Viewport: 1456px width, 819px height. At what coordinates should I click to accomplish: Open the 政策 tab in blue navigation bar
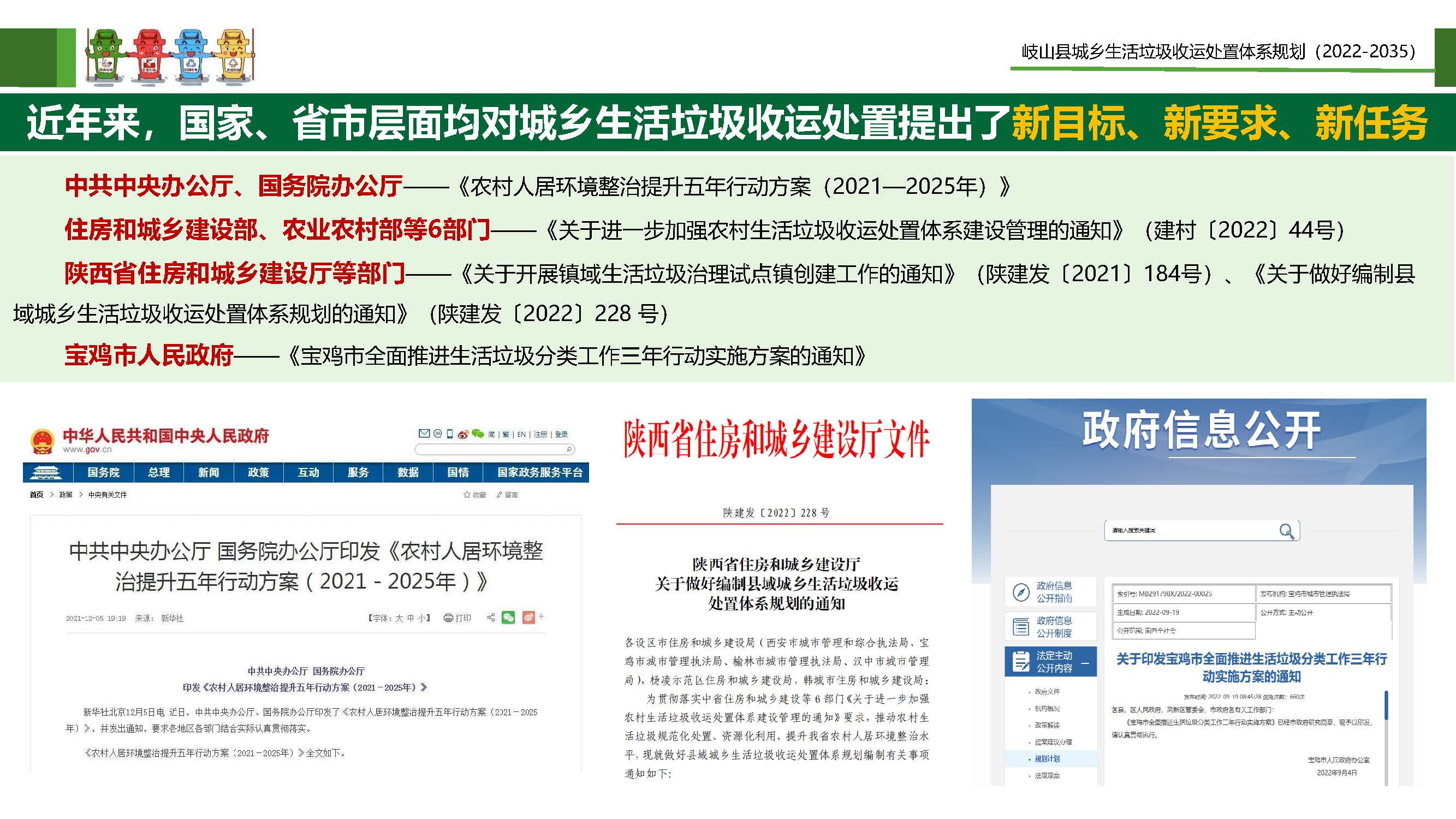tap(258, 472)
